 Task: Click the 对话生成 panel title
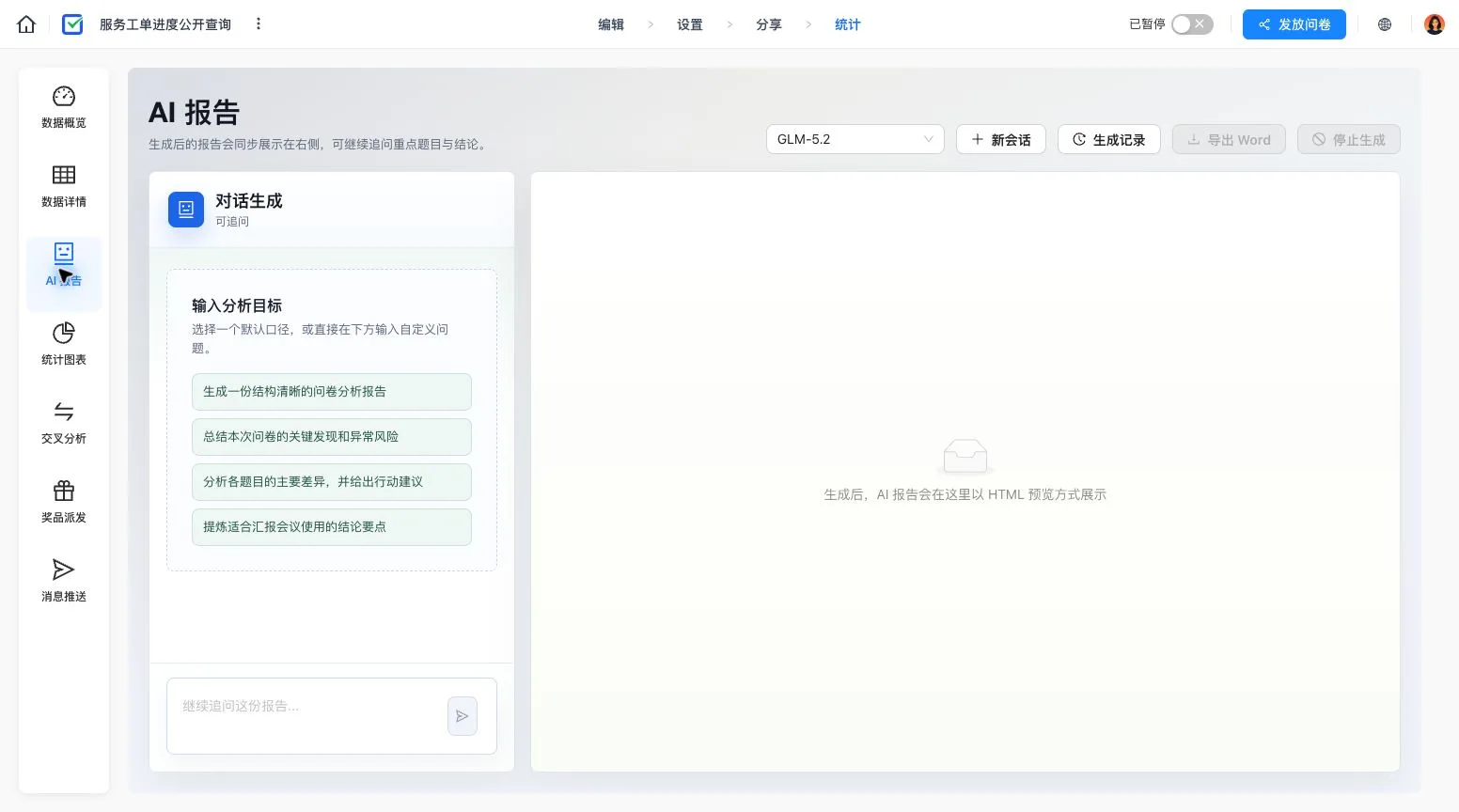pos(249,200)
